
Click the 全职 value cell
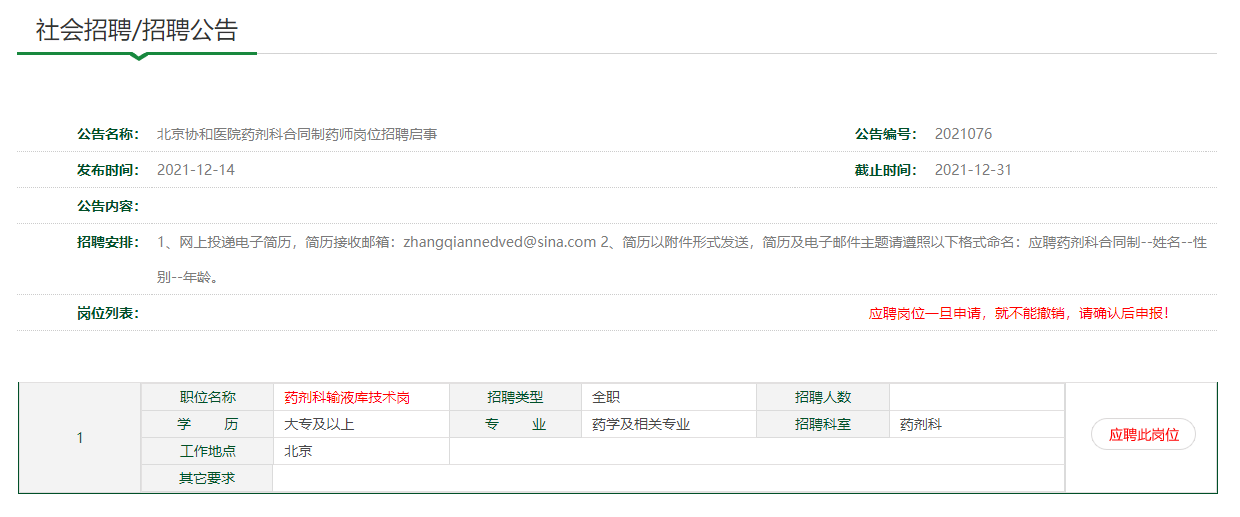coord(668,397)
